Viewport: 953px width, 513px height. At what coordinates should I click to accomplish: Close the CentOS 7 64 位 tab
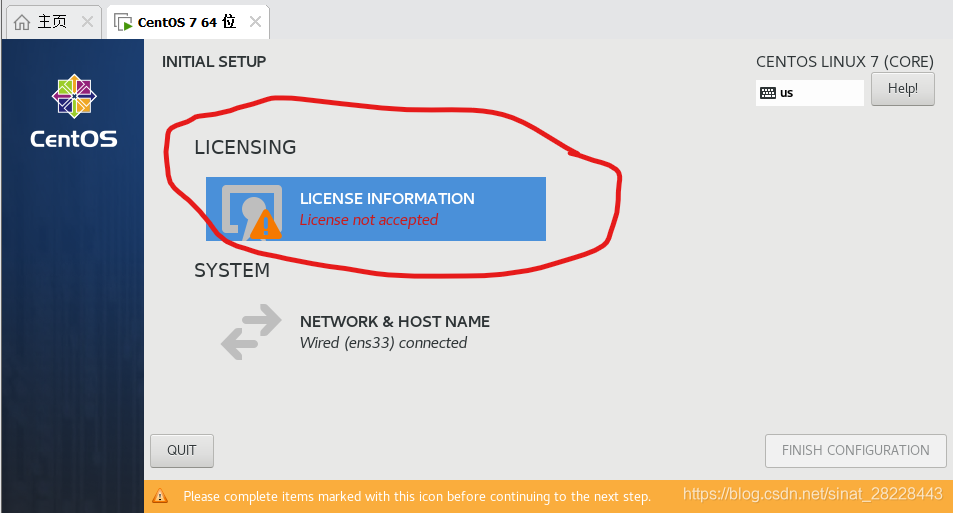(x=255, y=22)
